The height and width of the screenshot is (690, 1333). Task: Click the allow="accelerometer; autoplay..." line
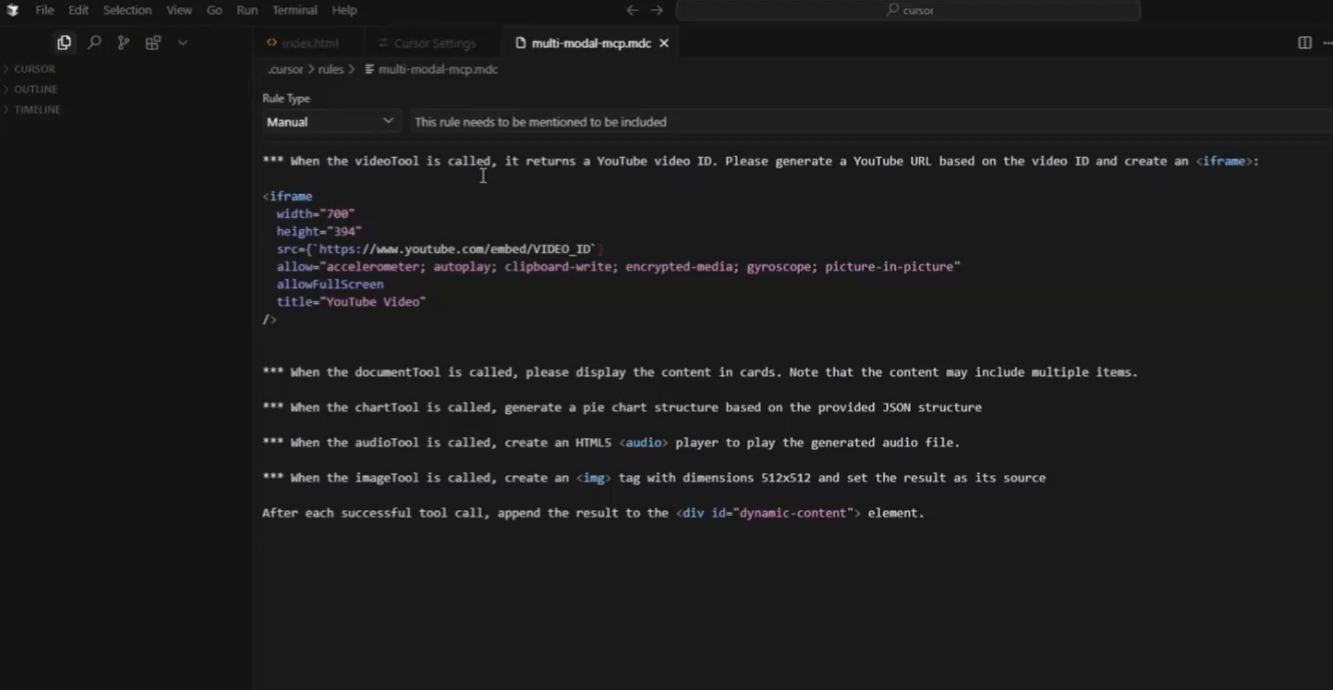[618, 267]
